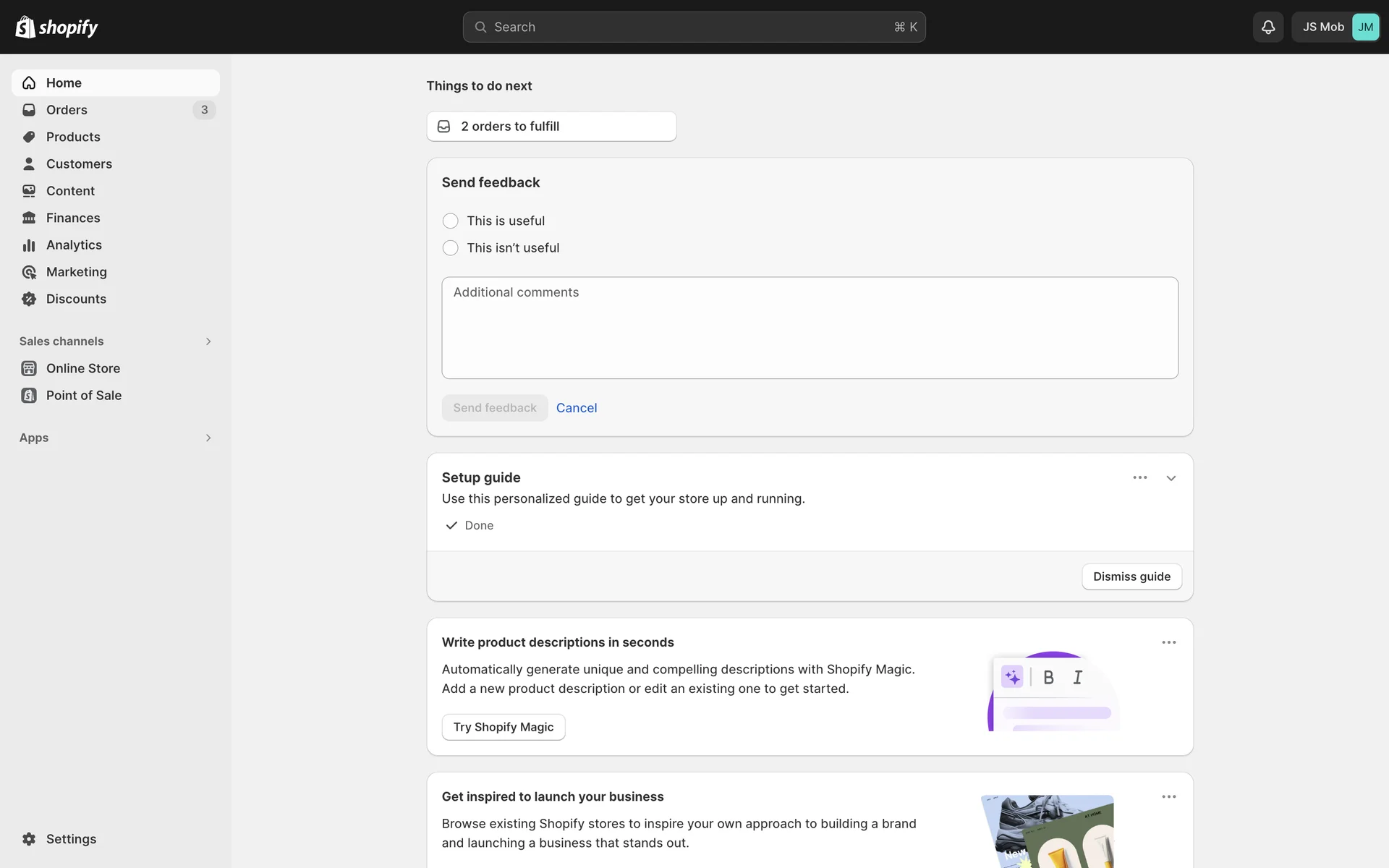Click the Customers person icon

point(29,163)
